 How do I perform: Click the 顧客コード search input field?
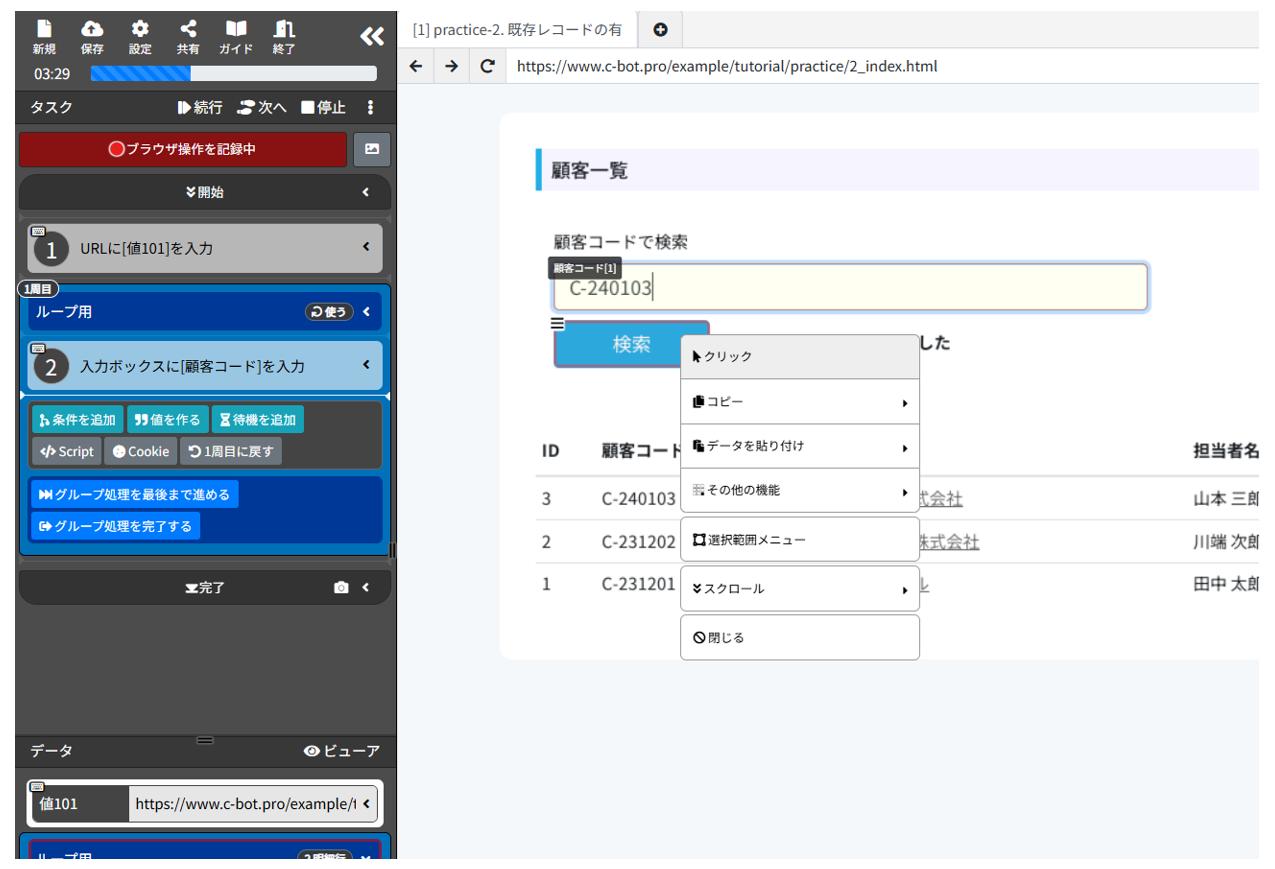(851, 288)
